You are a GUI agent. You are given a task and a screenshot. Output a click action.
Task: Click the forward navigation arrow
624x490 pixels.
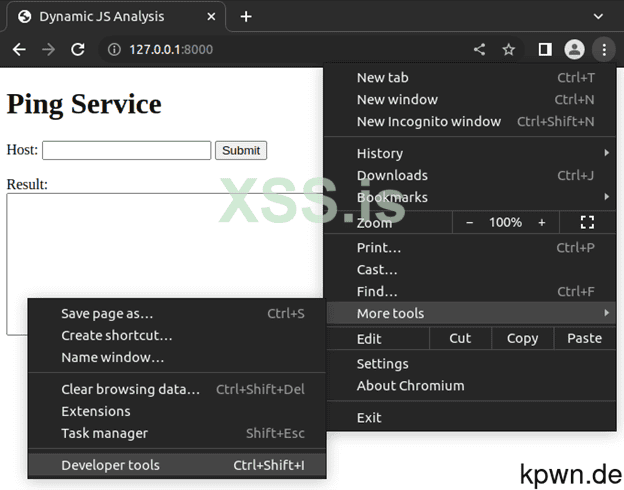click(49, 50)
